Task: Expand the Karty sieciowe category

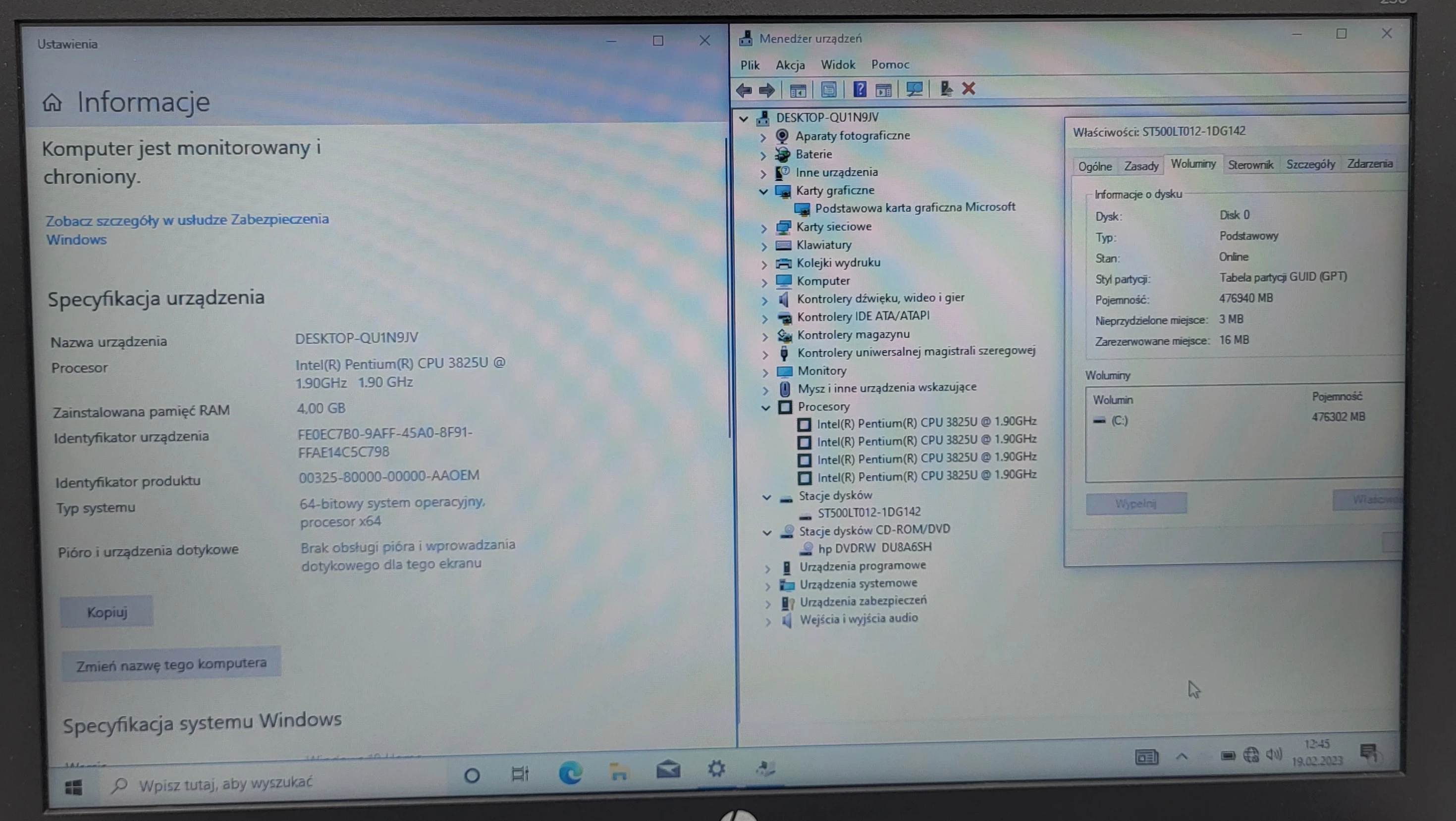Action: (763, 228)
